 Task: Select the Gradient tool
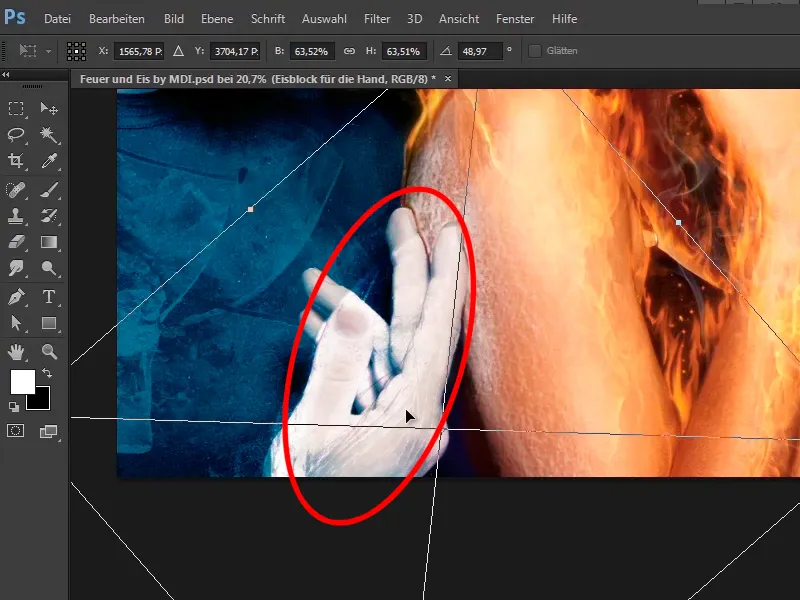point(49,242)
